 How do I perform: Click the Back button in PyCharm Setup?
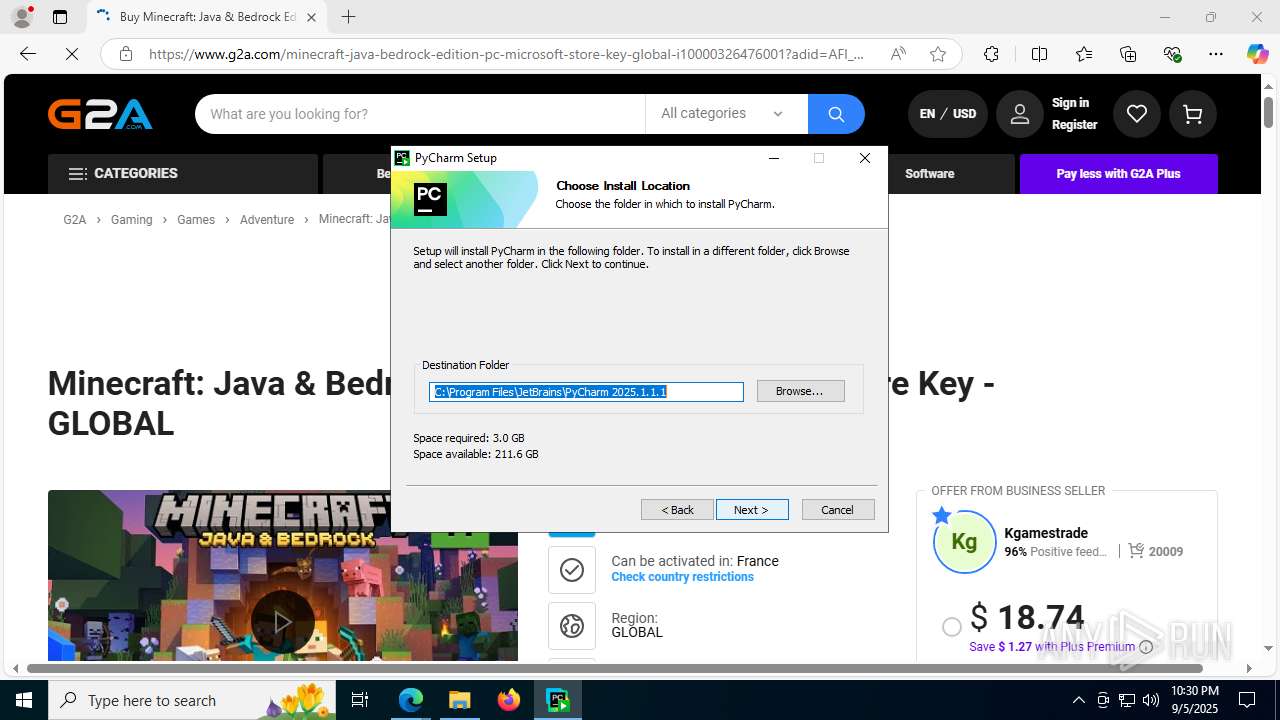[677, 510]
